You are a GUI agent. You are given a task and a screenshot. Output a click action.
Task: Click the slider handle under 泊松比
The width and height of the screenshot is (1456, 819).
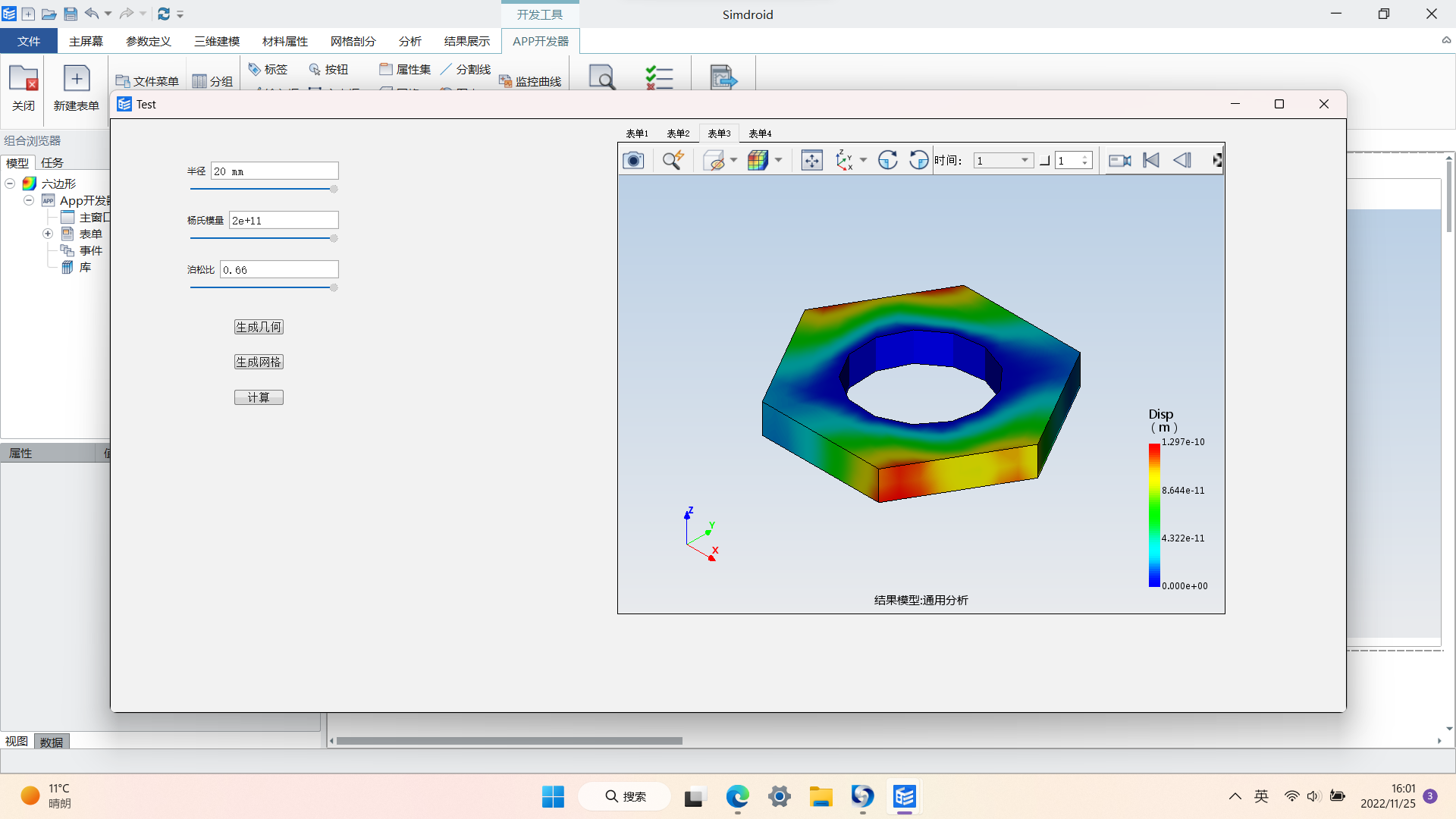click(x=334, y=287)
